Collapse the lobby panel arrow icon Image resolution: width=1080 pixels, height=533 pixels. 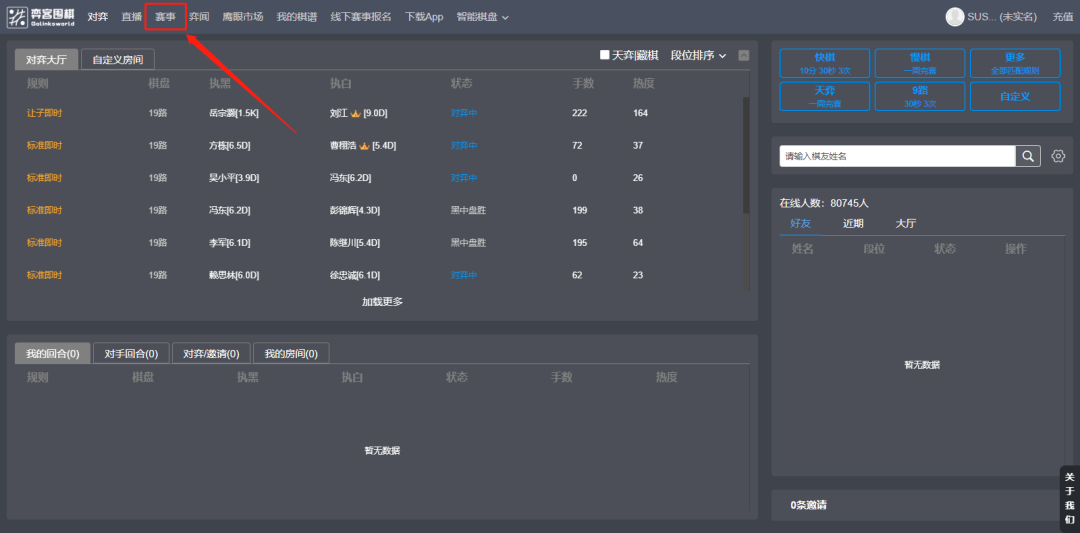tap(743, 56)
